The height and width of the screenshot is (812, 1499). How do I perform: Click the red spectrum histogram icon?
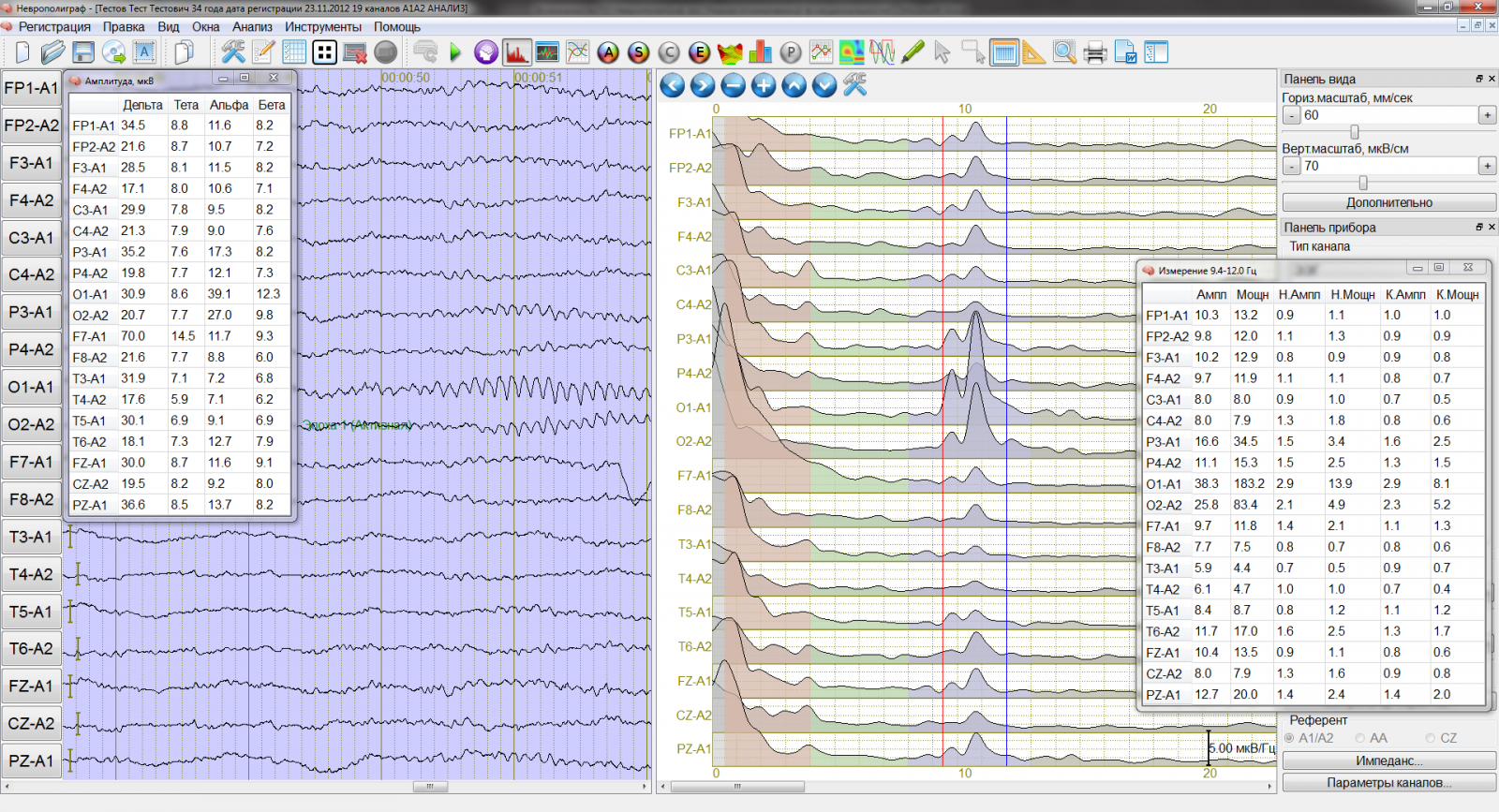[x=516, y=52]
